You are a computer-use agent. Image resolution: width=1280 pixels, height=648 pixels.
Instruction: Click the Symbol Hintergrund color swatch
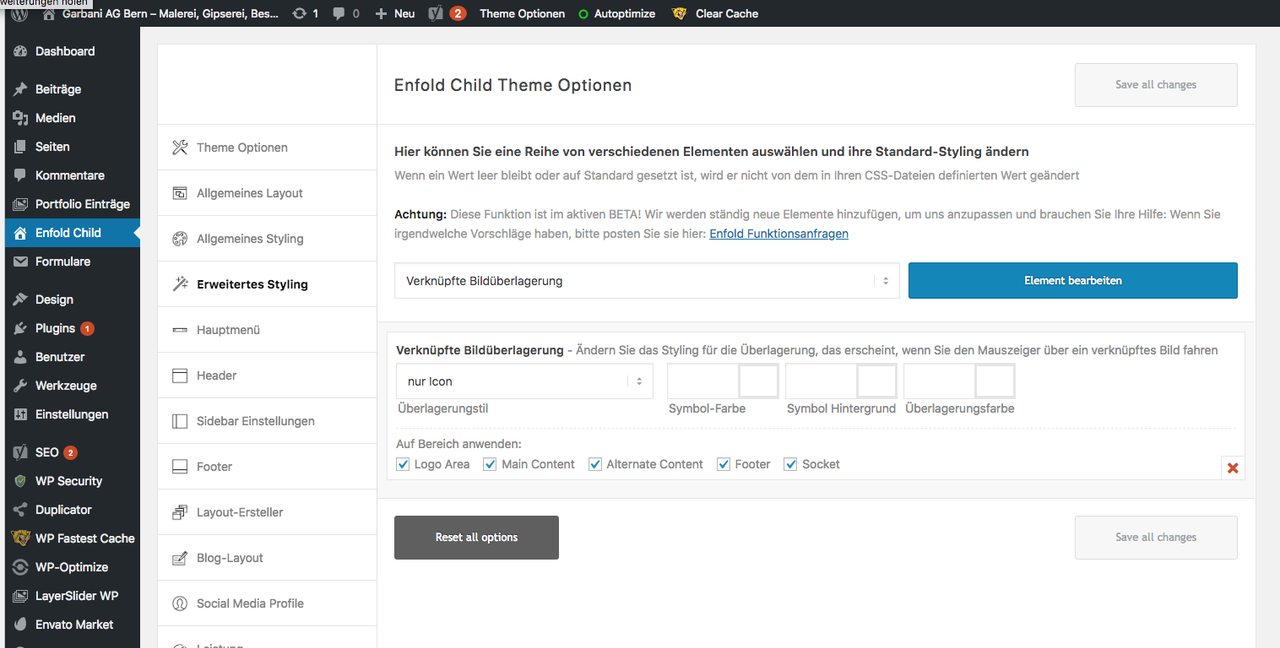click(877, 381)
